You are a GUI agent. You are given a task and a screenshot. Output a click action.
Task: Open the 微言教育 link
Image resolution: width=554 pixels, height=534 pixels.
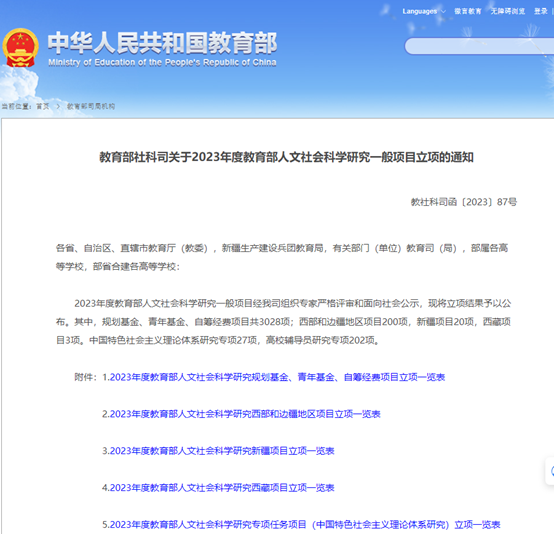pos(468,11)
